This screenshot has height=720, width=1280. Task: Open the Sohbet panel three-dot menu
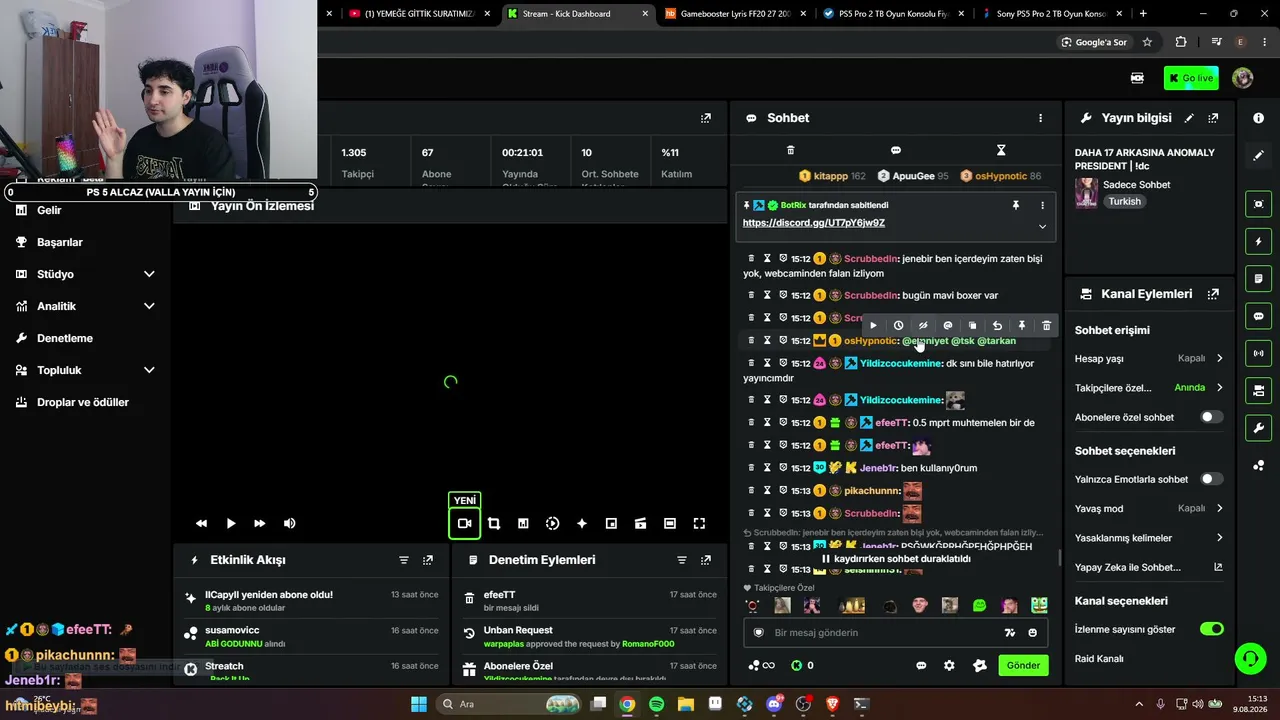(1041, 118)
